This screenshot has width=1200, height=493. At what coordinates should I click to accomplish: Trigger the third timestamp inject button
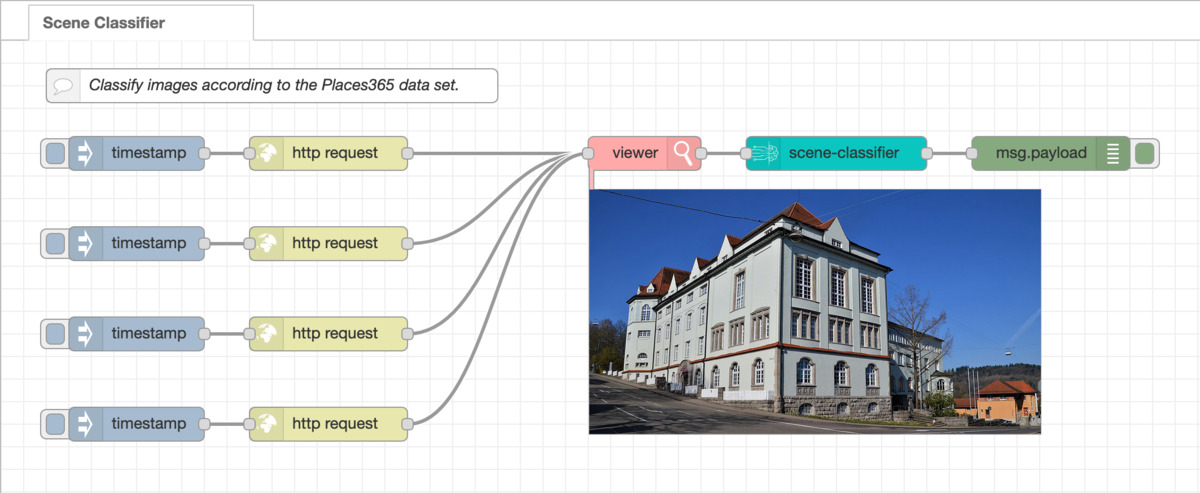[x=55, y=333]
